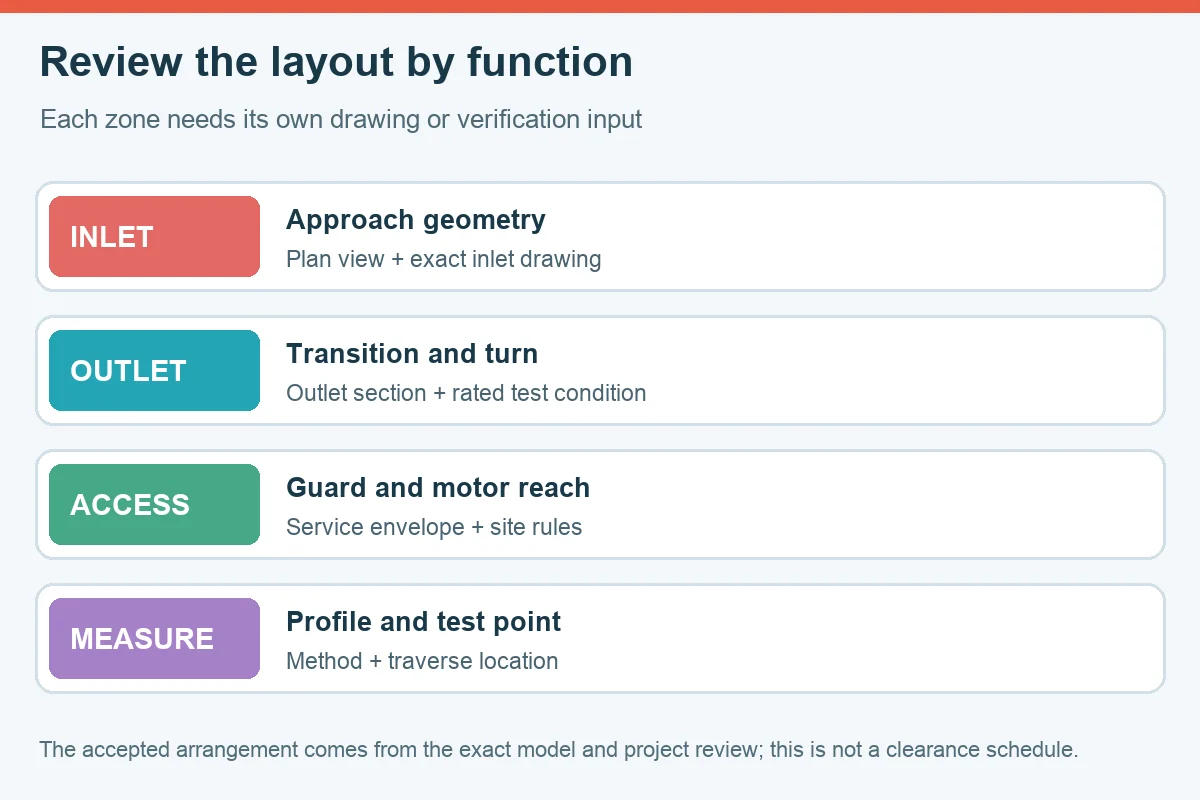Click the Profile and test point heading
This screenshot has height=800, width=1200.
(424, 622)
